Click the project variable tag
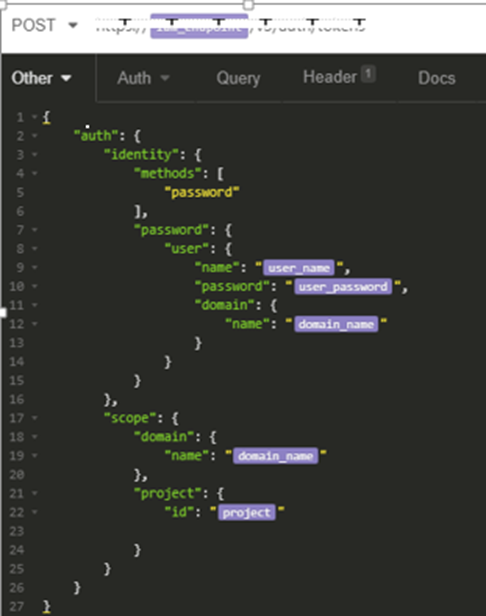Image resolution: width=486 pixels, height=616 pixels. (246, 513)
